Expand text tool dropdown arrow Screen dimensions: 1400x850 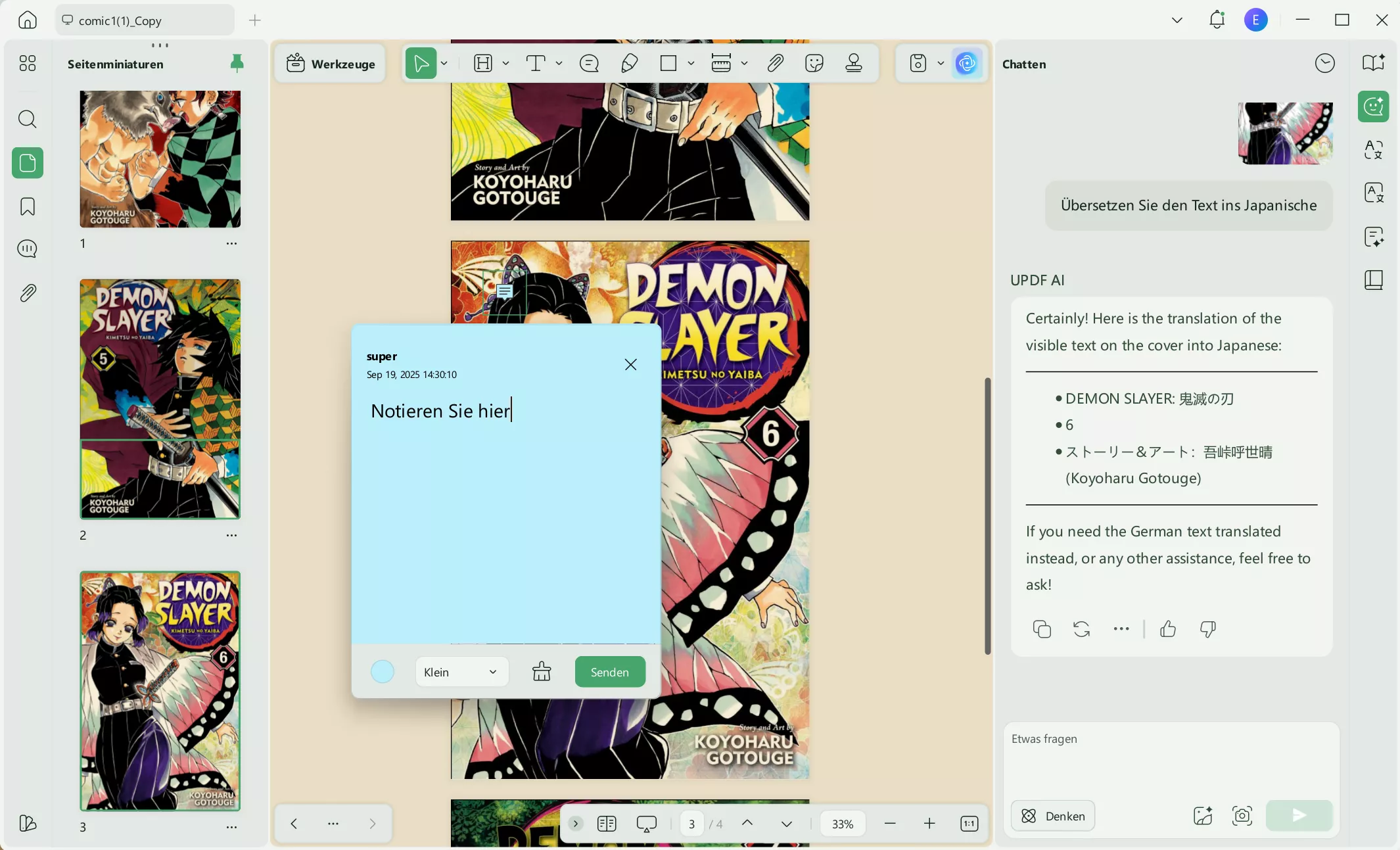(559, 63)
